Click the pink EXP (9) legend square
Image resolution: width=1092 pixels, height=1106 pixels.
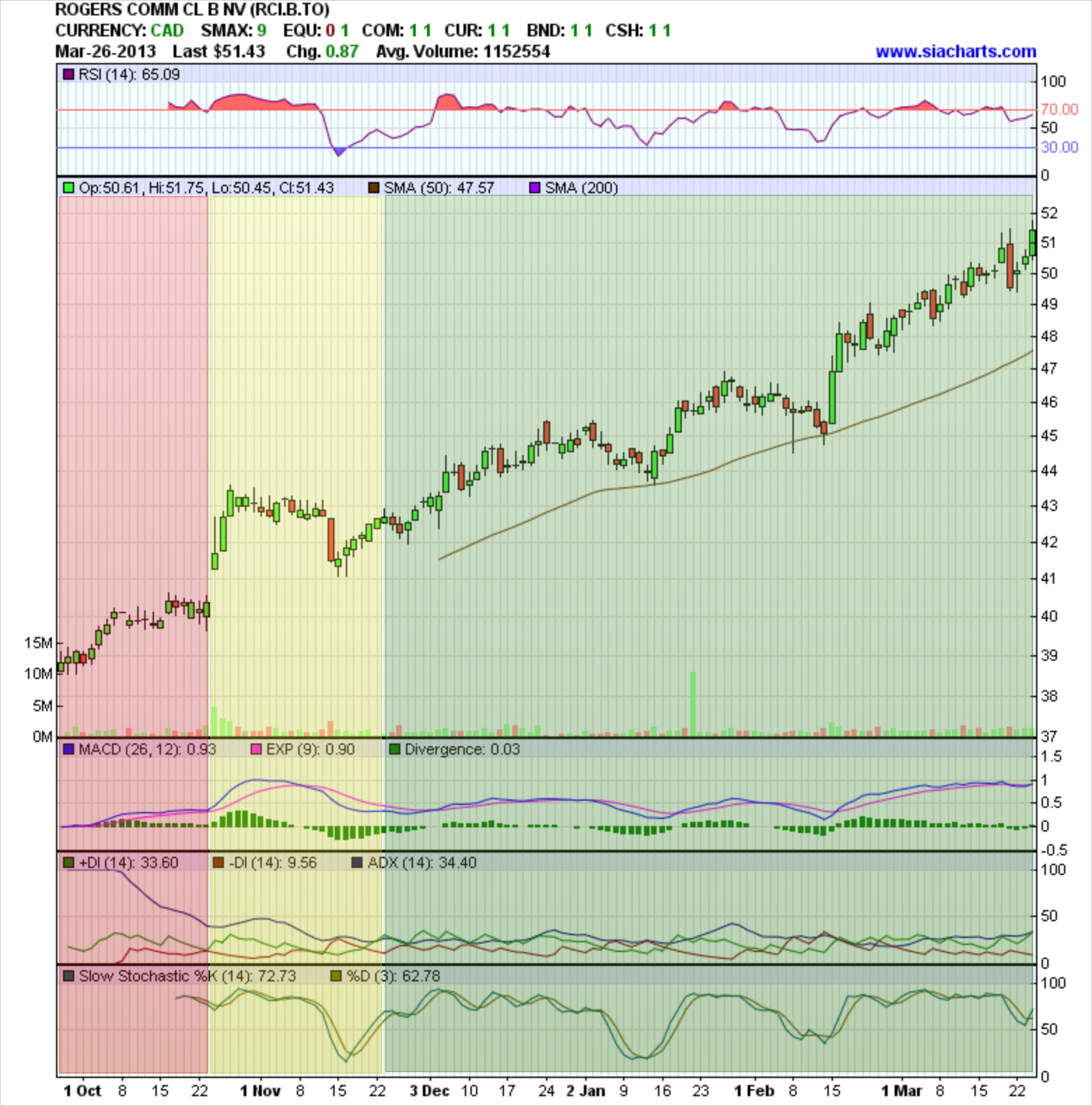point(256,749)
